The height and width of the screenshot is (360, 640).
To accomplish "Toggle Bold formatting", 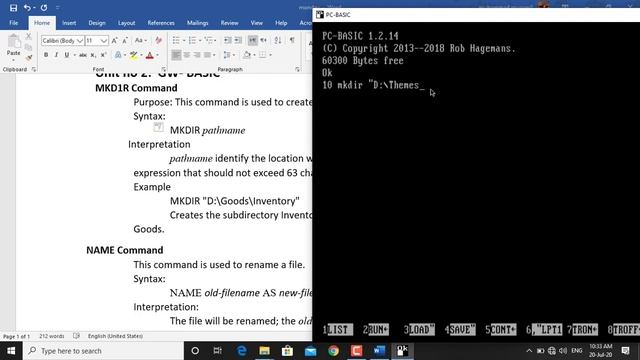I will [46, 55].
